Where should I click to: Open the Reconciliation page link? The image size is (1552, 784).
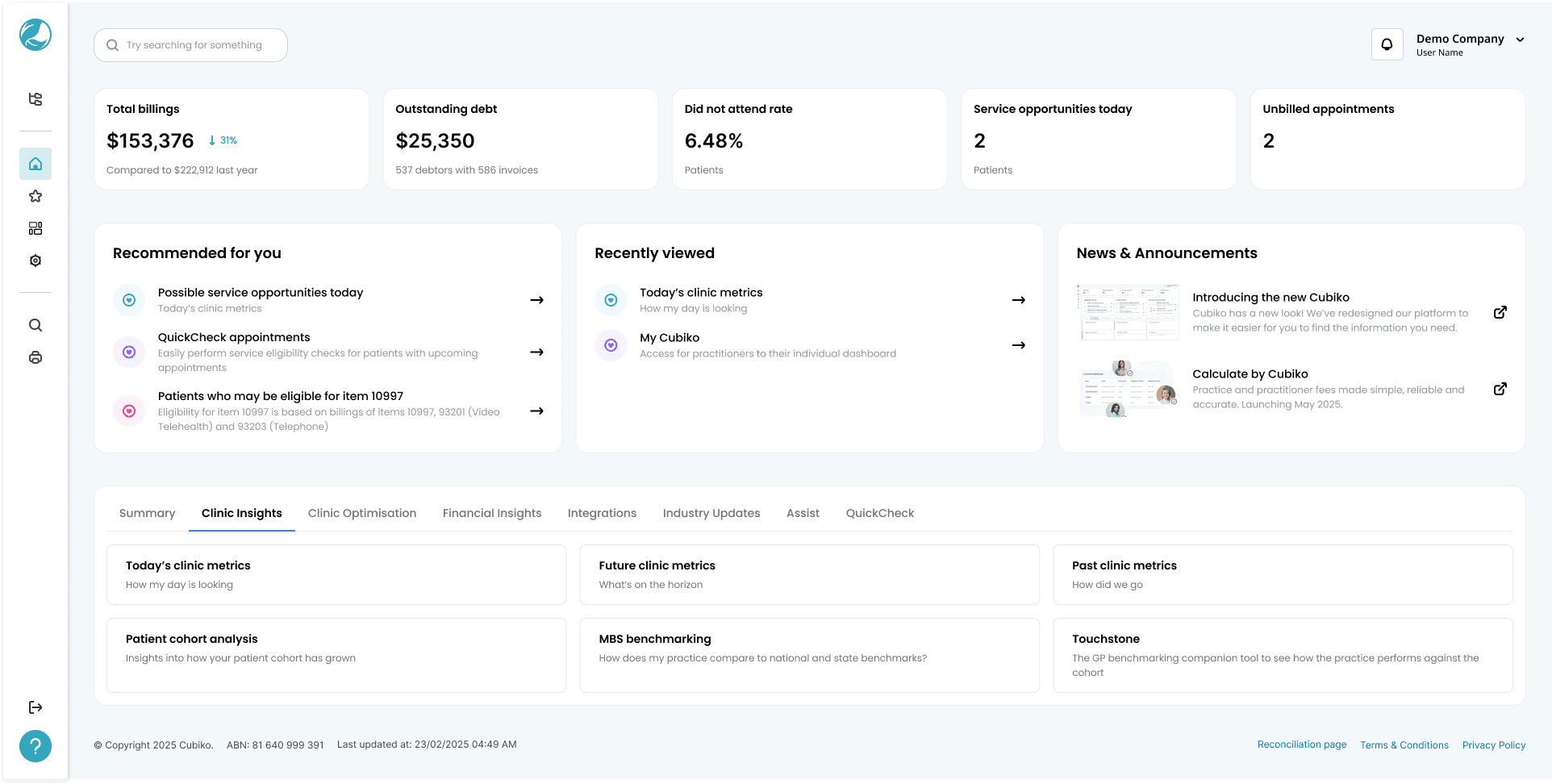coord(1302,744)
